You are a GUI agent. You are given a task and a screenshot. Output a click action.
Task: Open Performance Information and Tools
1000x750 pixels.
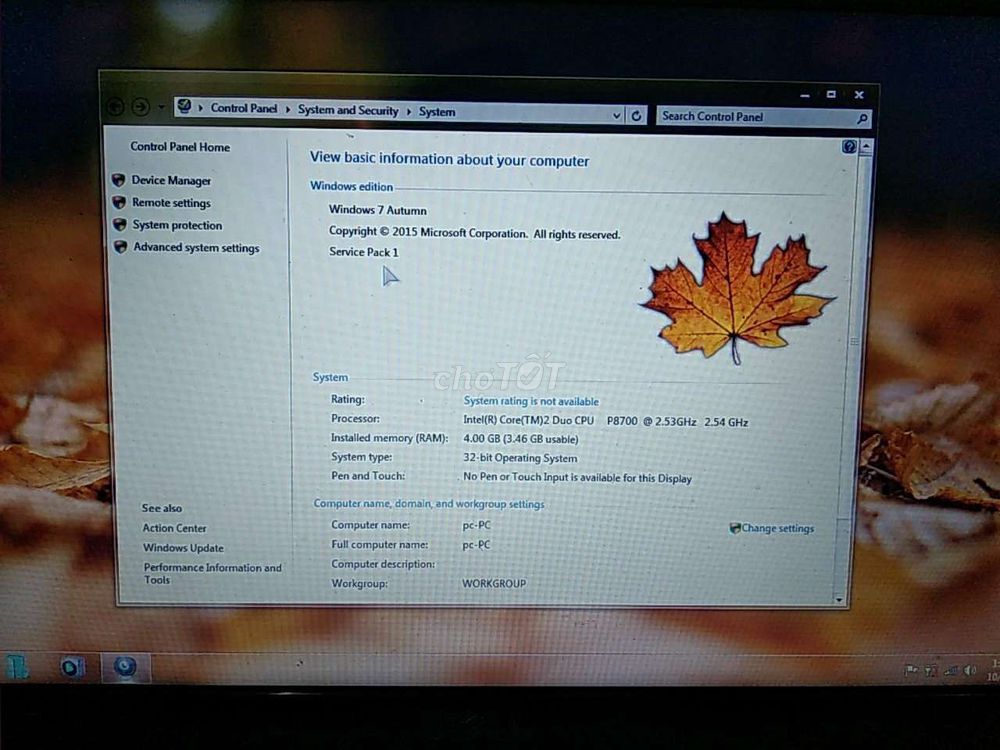[x=212, y=573]
